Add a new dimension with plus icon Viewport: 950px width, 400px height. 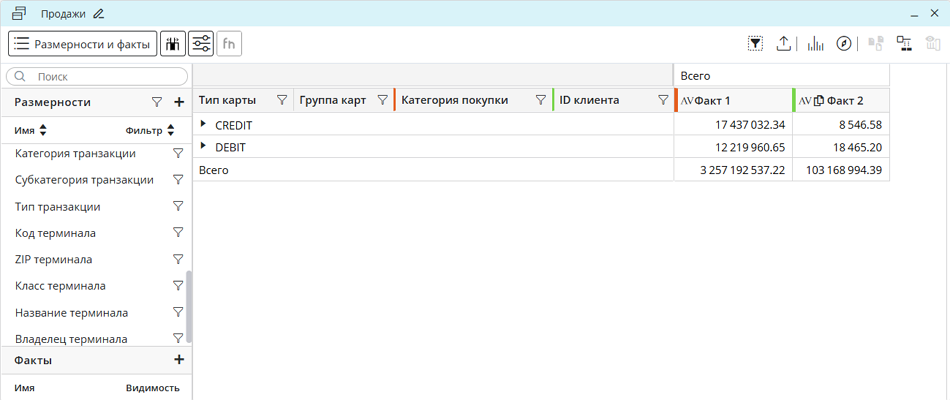tap(179, 102)
